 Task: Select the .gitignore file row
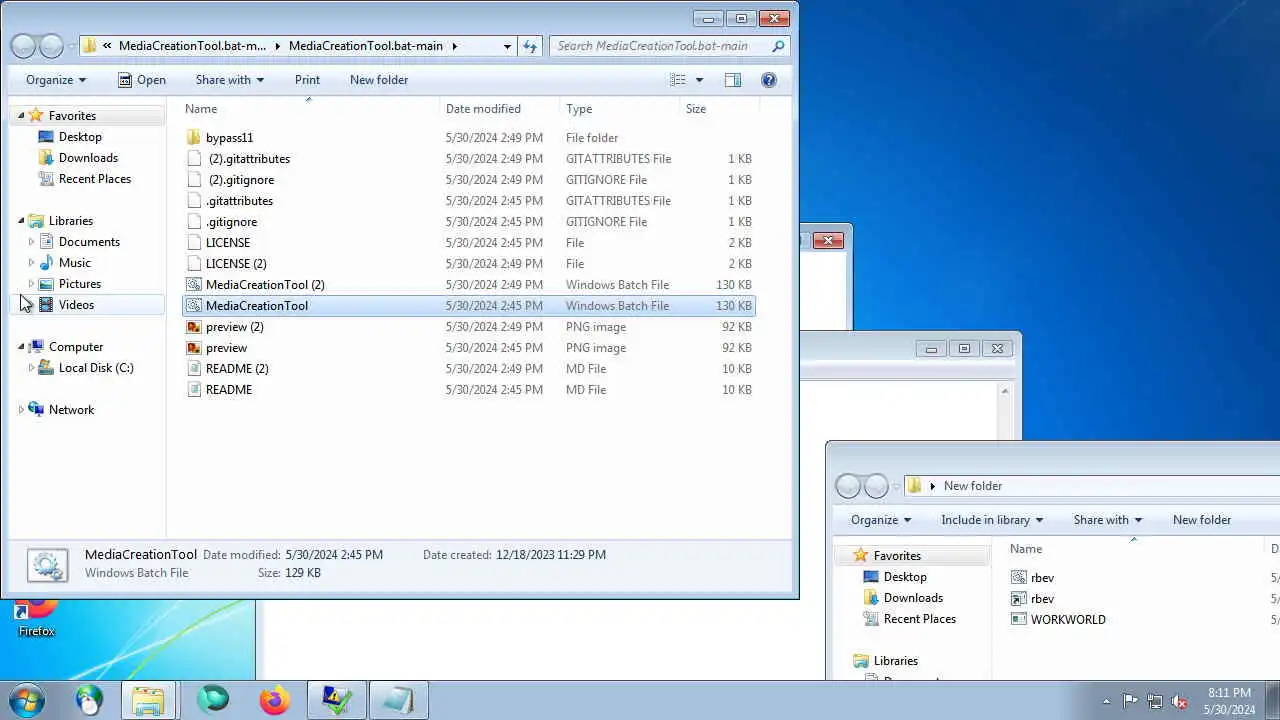coord(469,222)
